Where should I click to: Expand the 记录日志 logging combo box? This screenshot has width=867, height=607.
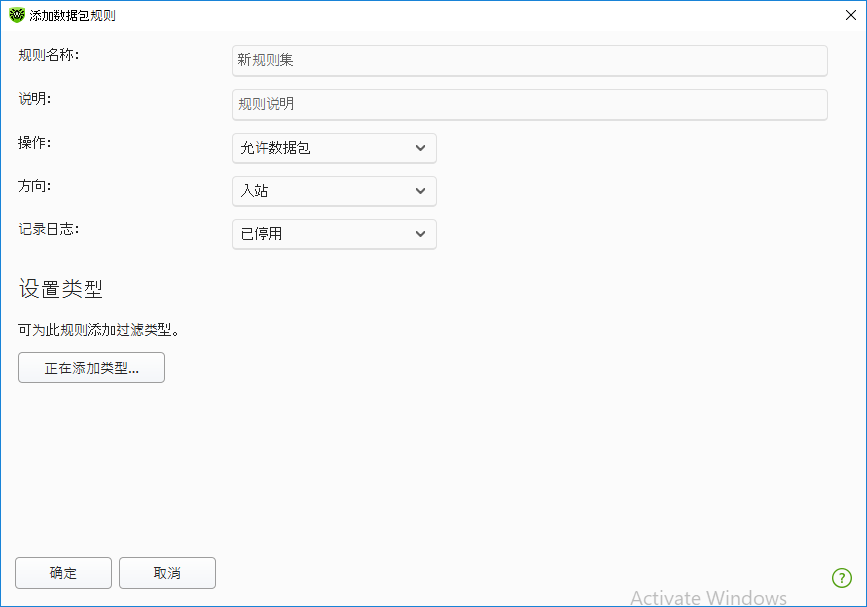[334, 234]
